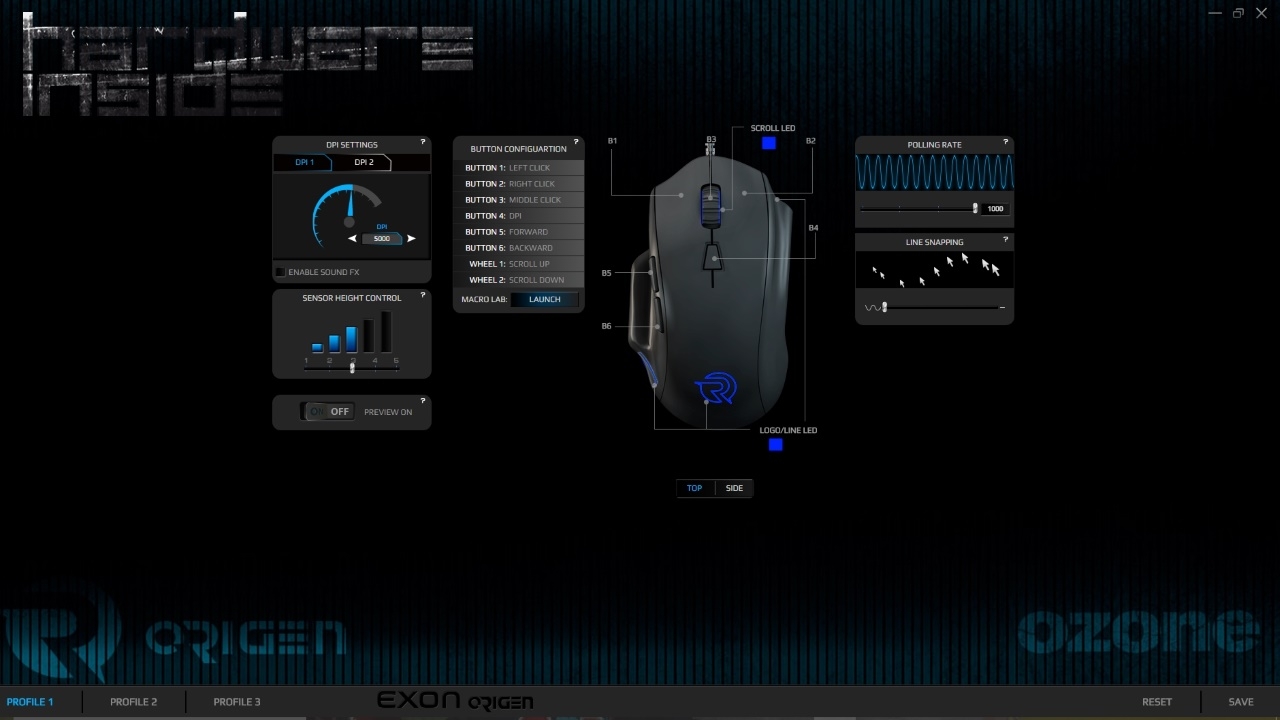Switch mouse view to SIDE
Image resolution: width=1280 pixels, height=720 pixels.
(x=734, y=488)
